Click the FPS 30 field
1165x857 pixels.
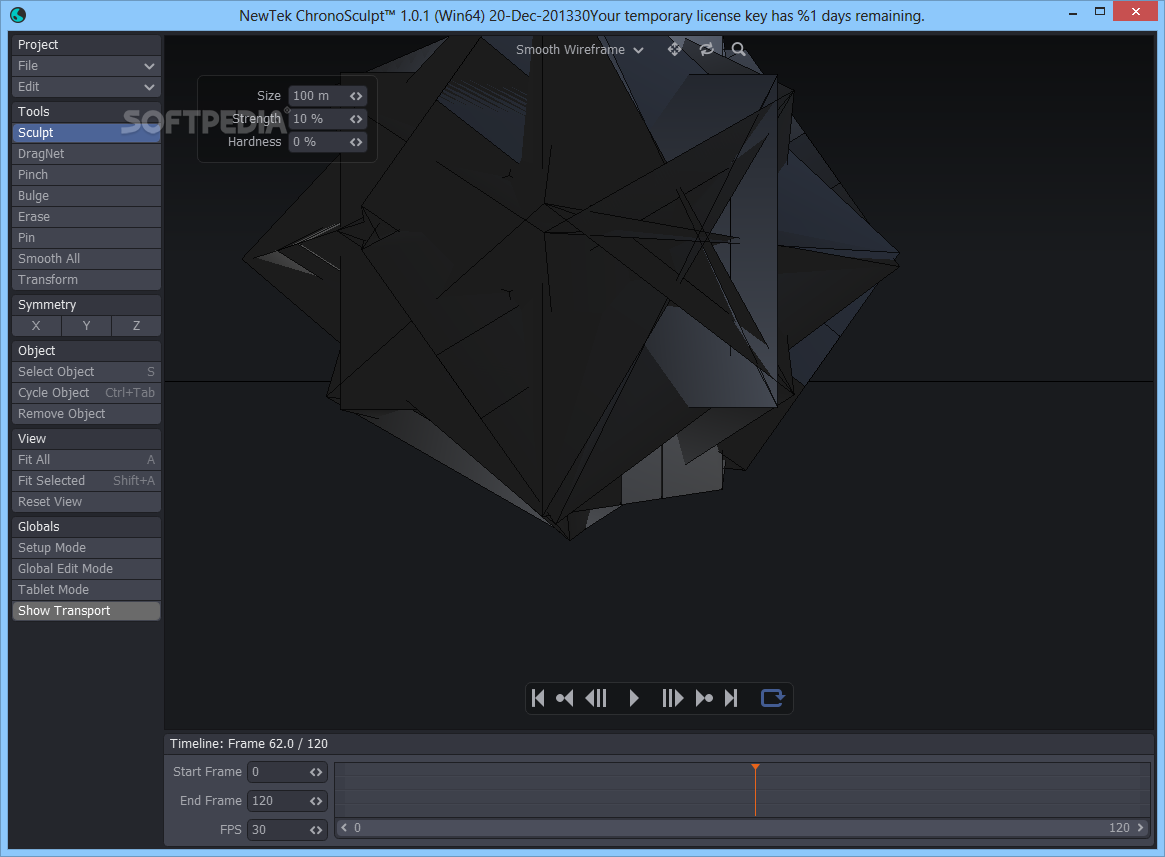point(287,830)
